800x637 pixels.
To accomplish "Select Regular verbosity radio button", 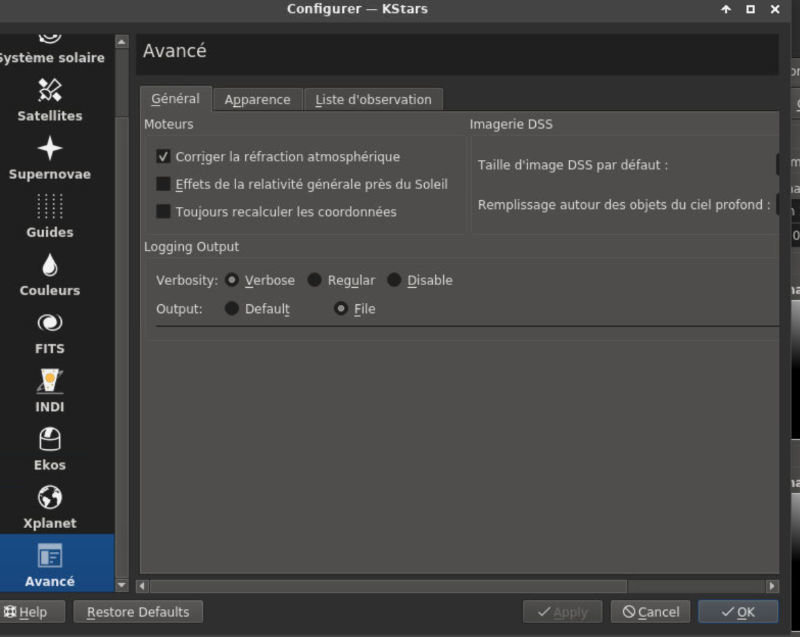I will tap(315, 280).
